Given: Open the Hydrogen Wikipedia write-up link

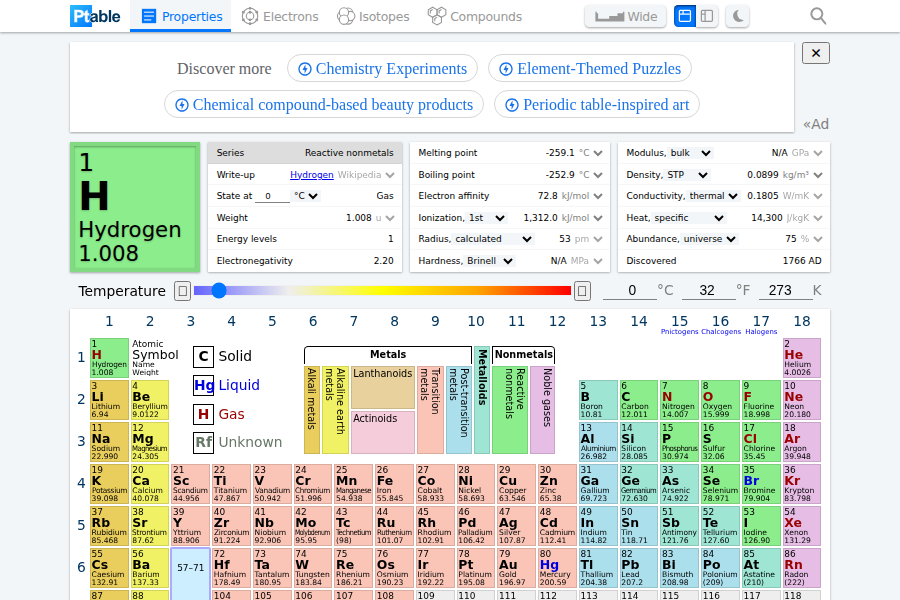Looking at the screenshot, I should point(312,175).
